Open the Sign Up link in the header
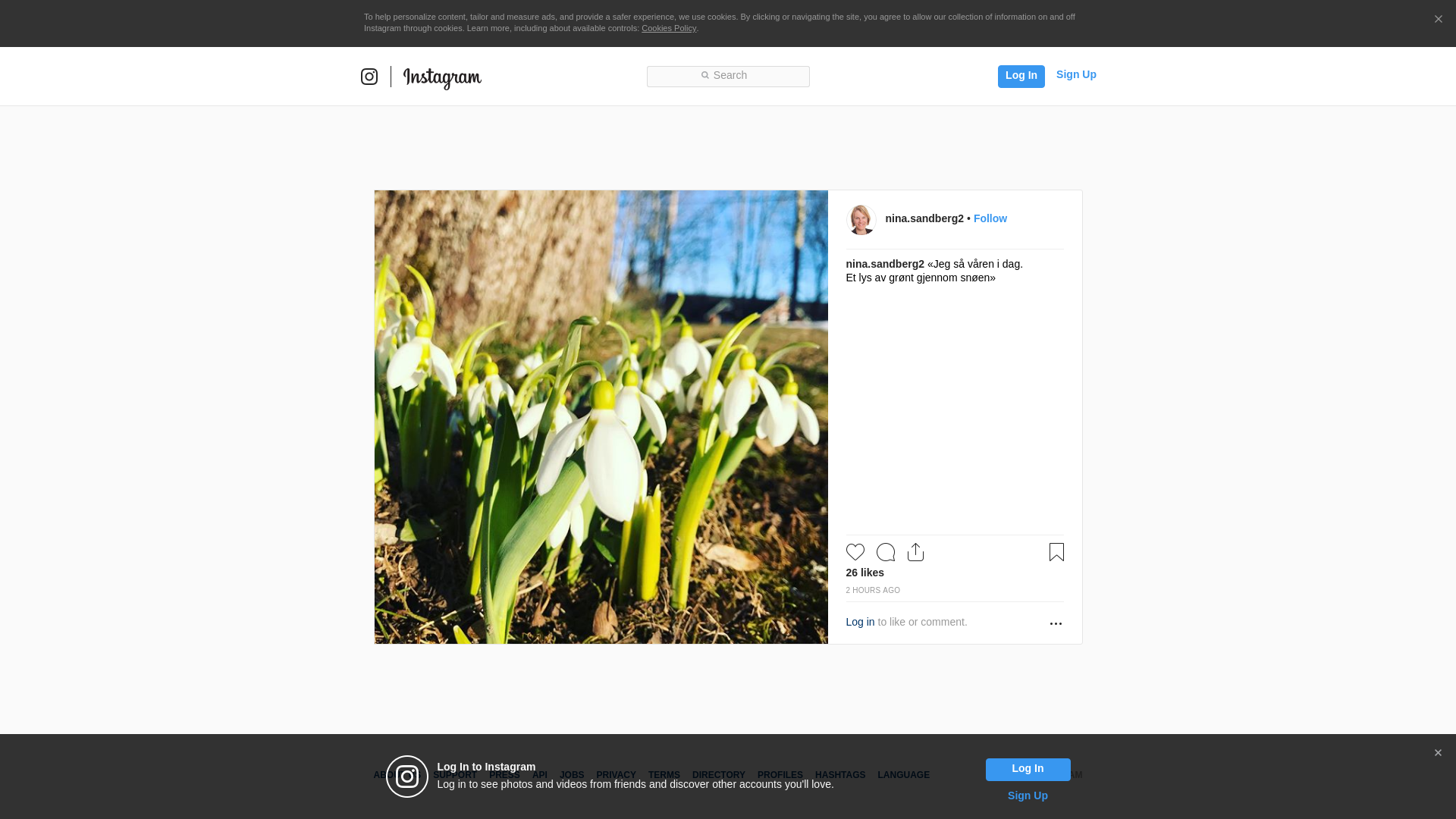1456x819 pixels. 1076,74
